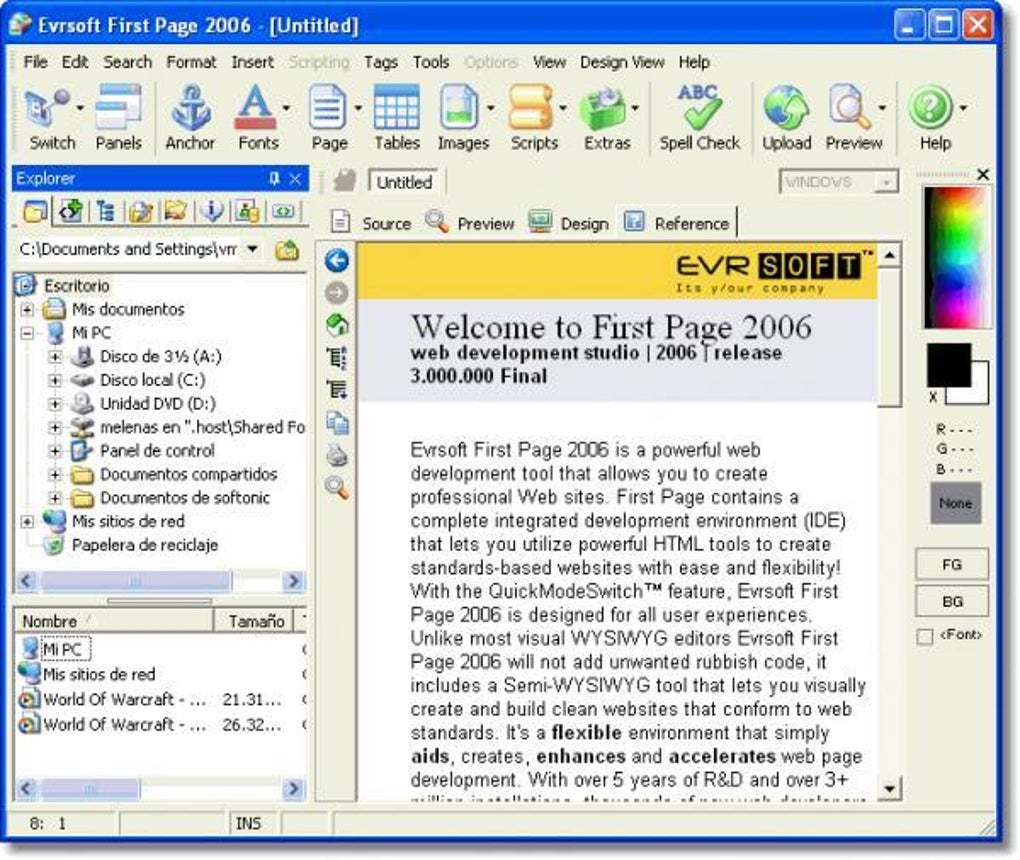Click the magnifier search icon in Reference sidebar

pyautogui.click(x=337, y=487)
